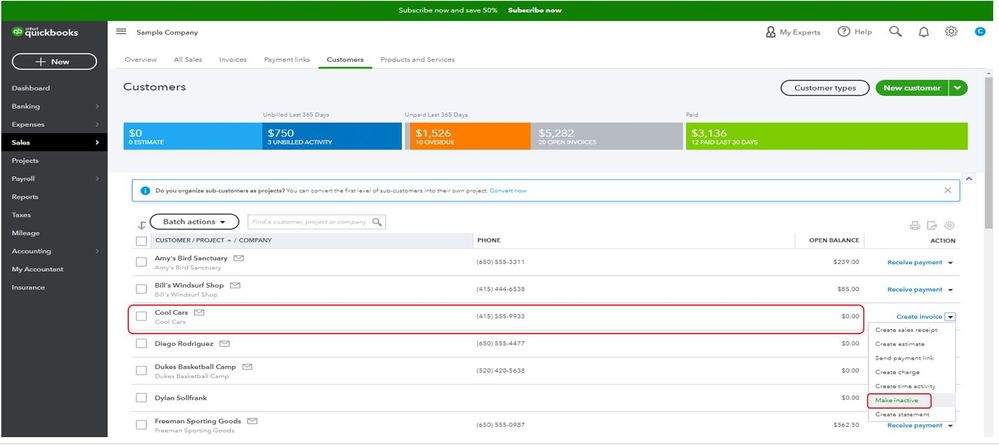Click the page vertical scrollbar
The image size is (999, 445).
989,153
